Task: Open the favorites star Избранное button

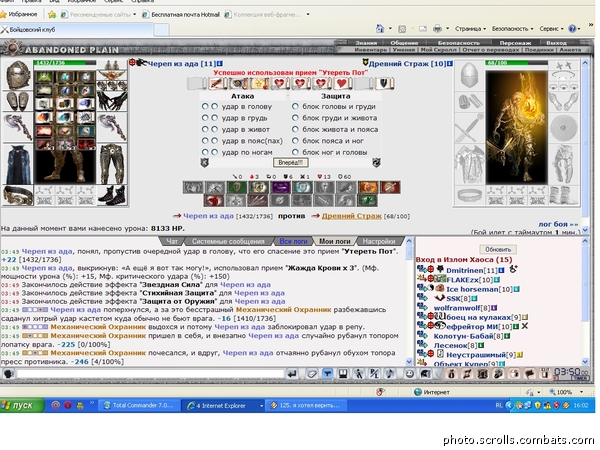Action: click(x=19, y=15)
